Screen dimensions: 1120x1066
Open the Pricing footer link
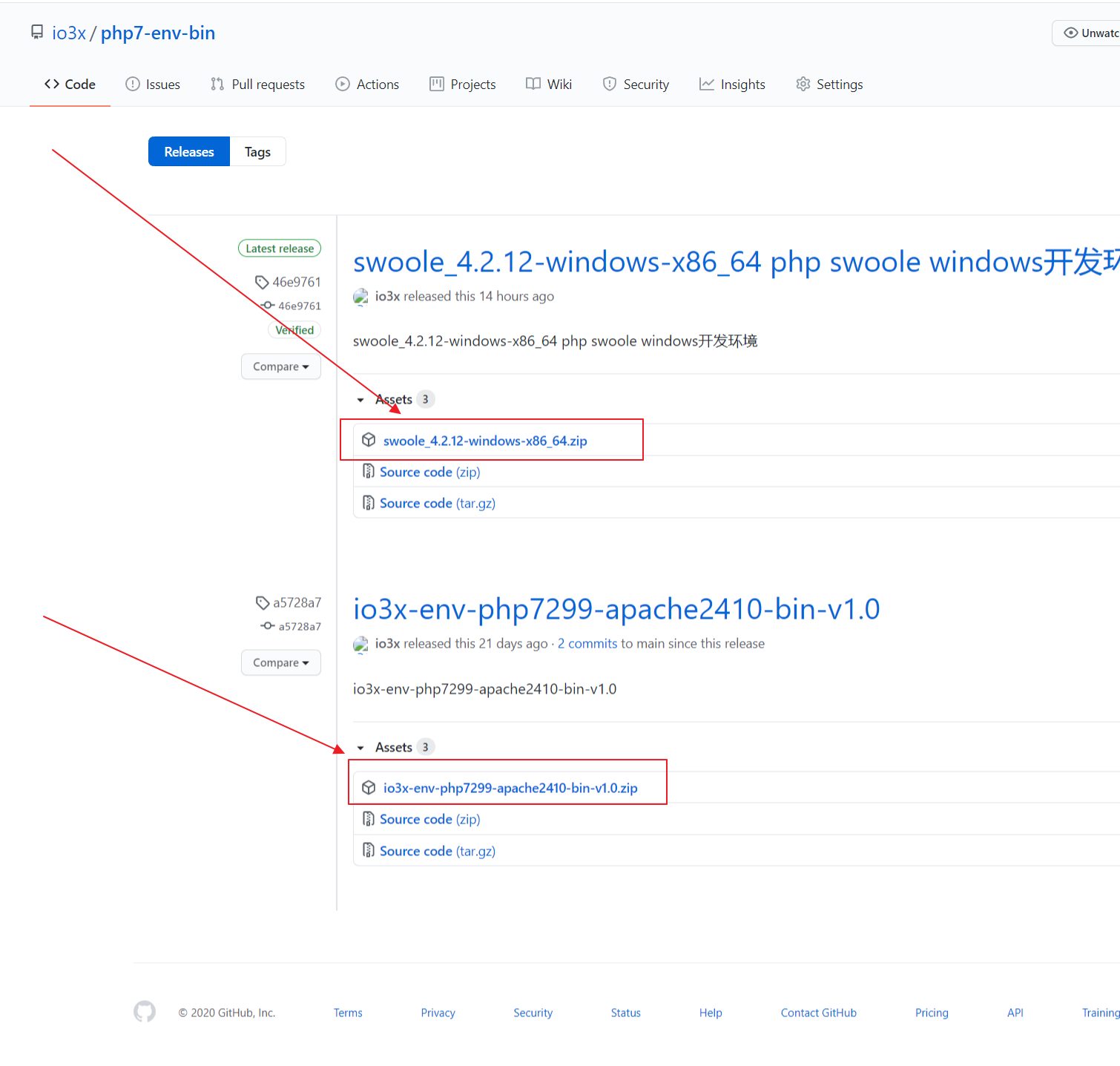[932, 1013]
